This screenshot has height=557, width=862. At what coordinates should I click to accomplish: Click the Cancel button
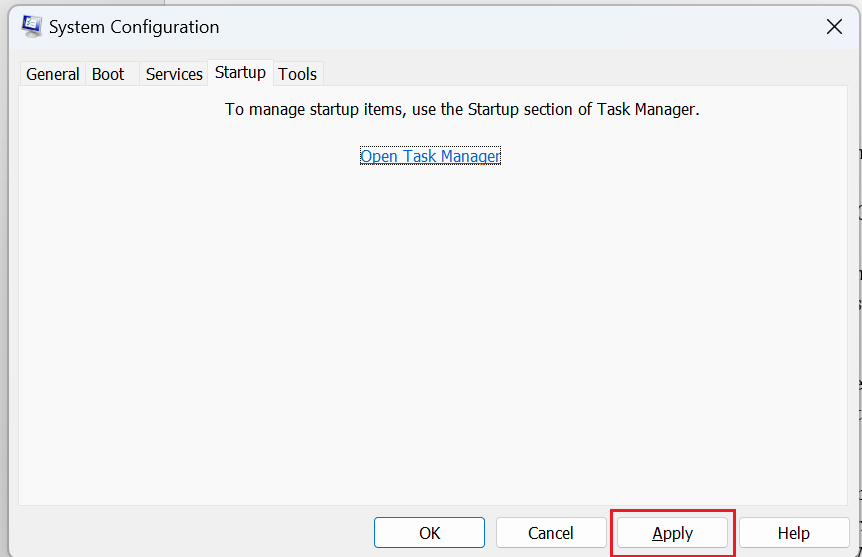[x=551, y=533]
